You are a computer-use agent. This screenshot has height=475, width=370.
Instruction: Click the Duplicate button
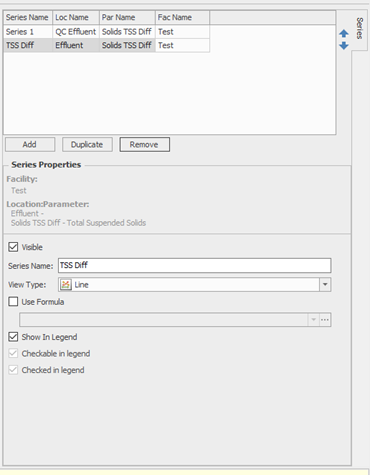(87, 145)
